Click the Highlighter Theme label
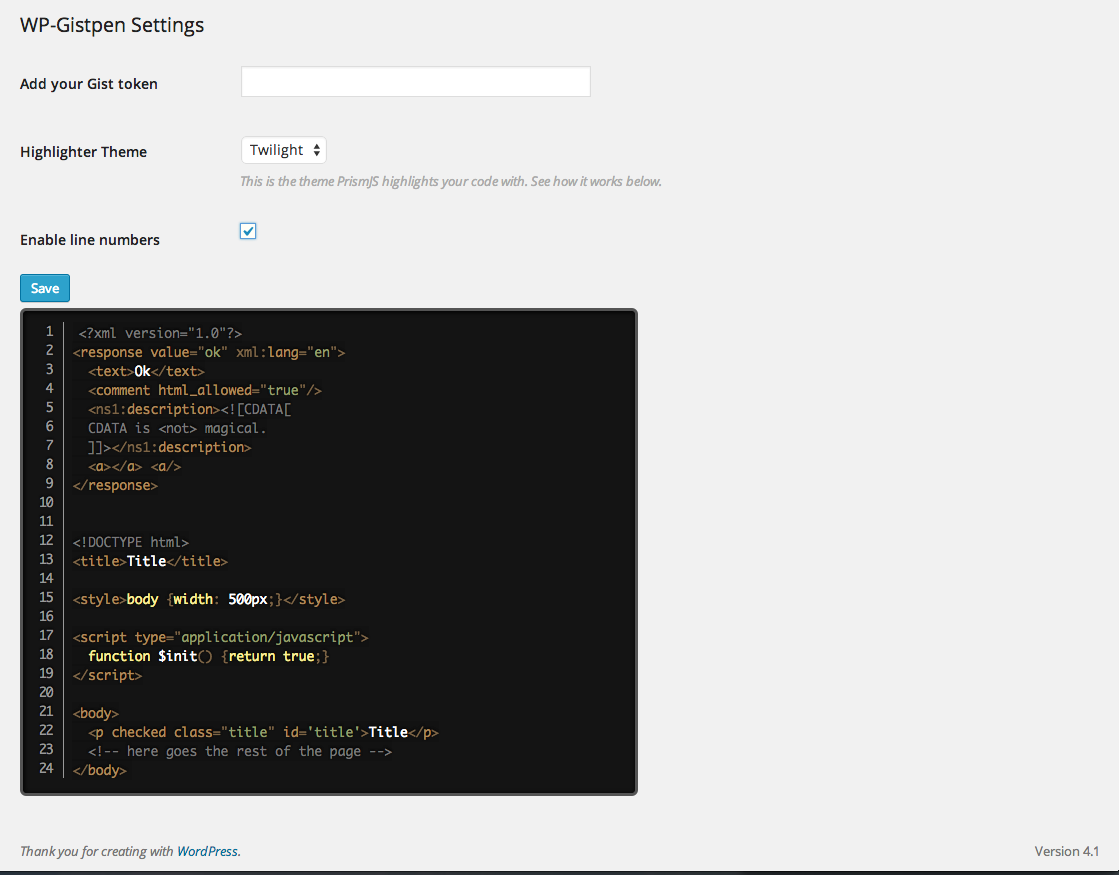Viewport: 1119px width, 875px height. tap(83, 151)
